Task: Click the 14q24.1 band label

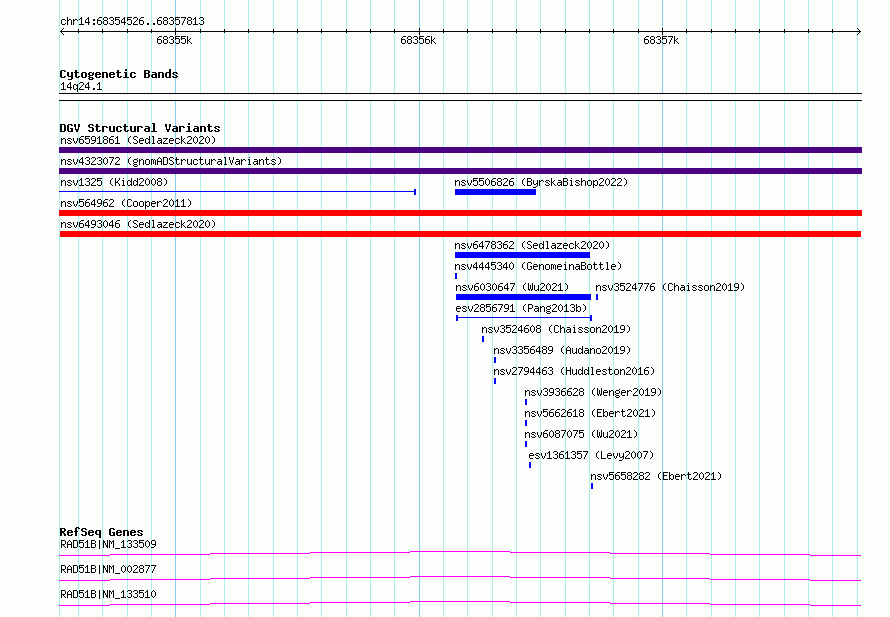Action: coord(81,86)
